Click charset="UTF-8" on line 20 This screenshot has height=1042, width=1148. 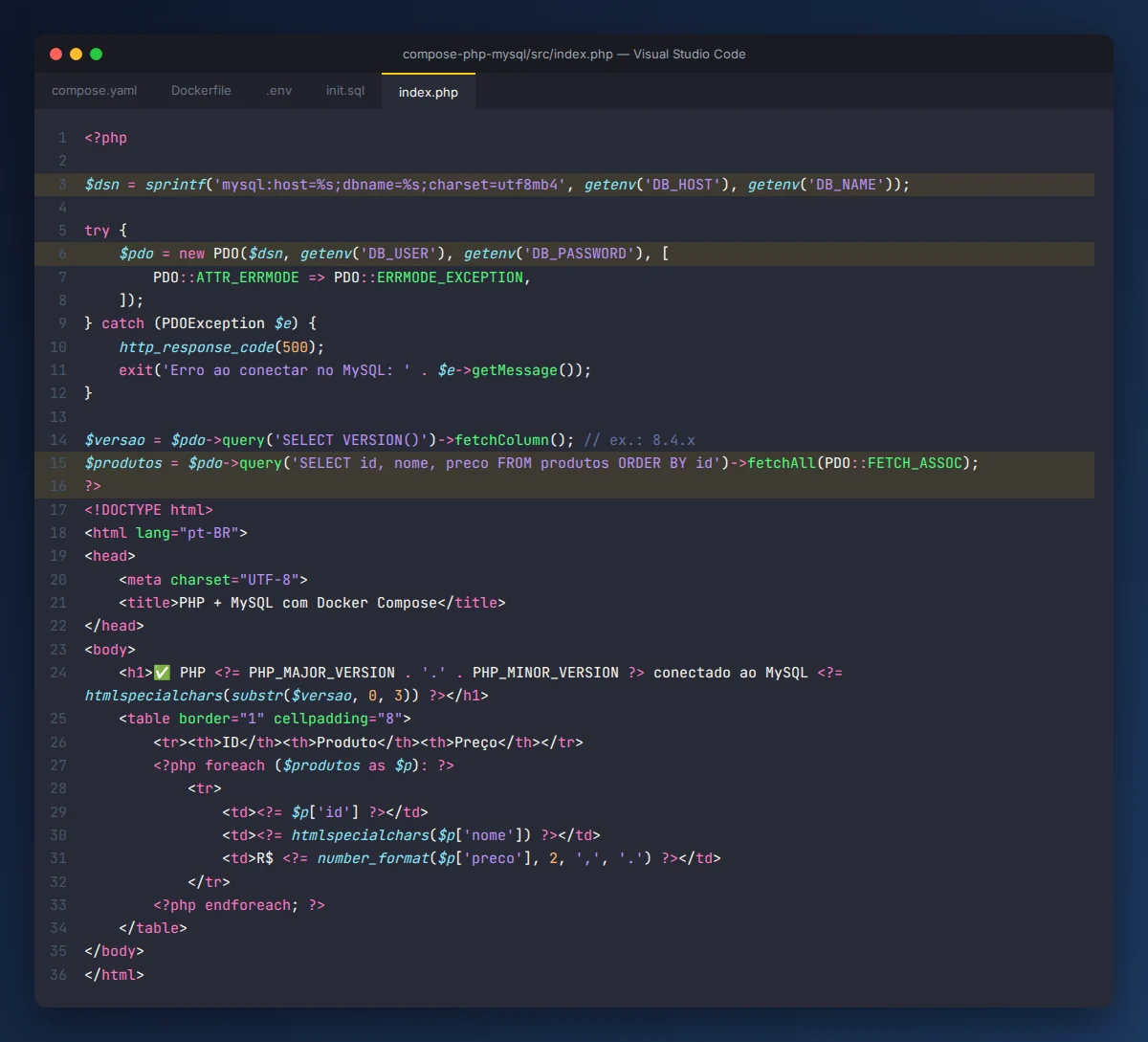point(235,580)
